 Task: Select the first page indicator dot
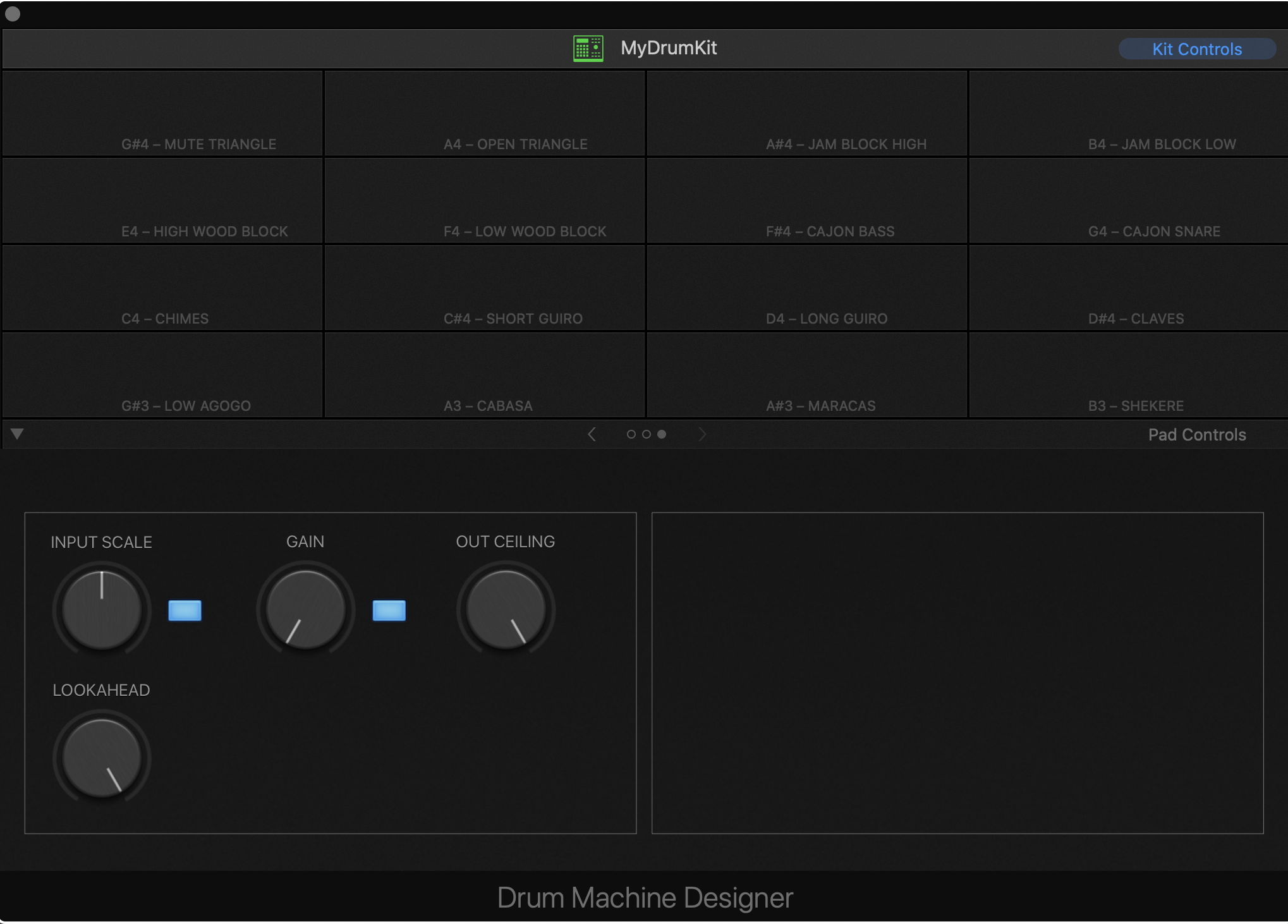coord(631,434)
